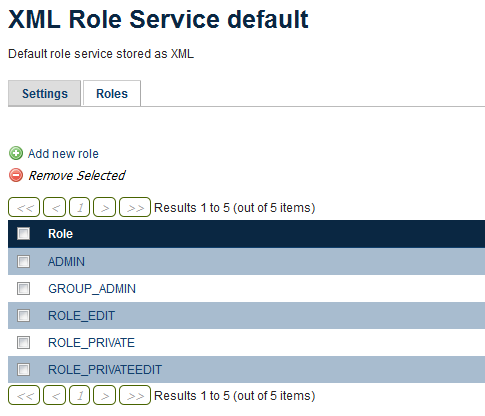Go to previous page in top pager

coord(55,207)
